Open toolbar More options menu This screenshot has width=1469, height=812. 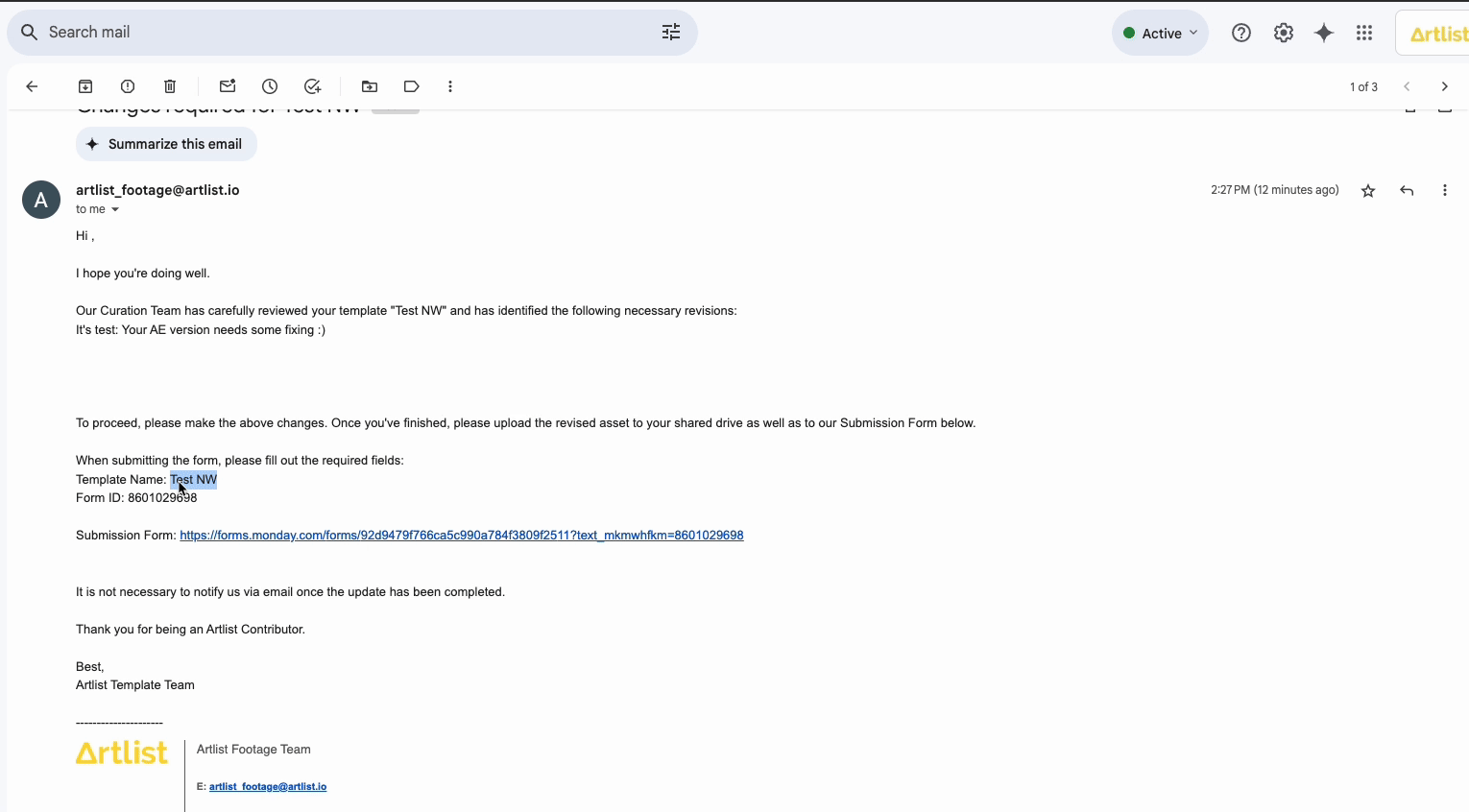(x=450, y=86)
